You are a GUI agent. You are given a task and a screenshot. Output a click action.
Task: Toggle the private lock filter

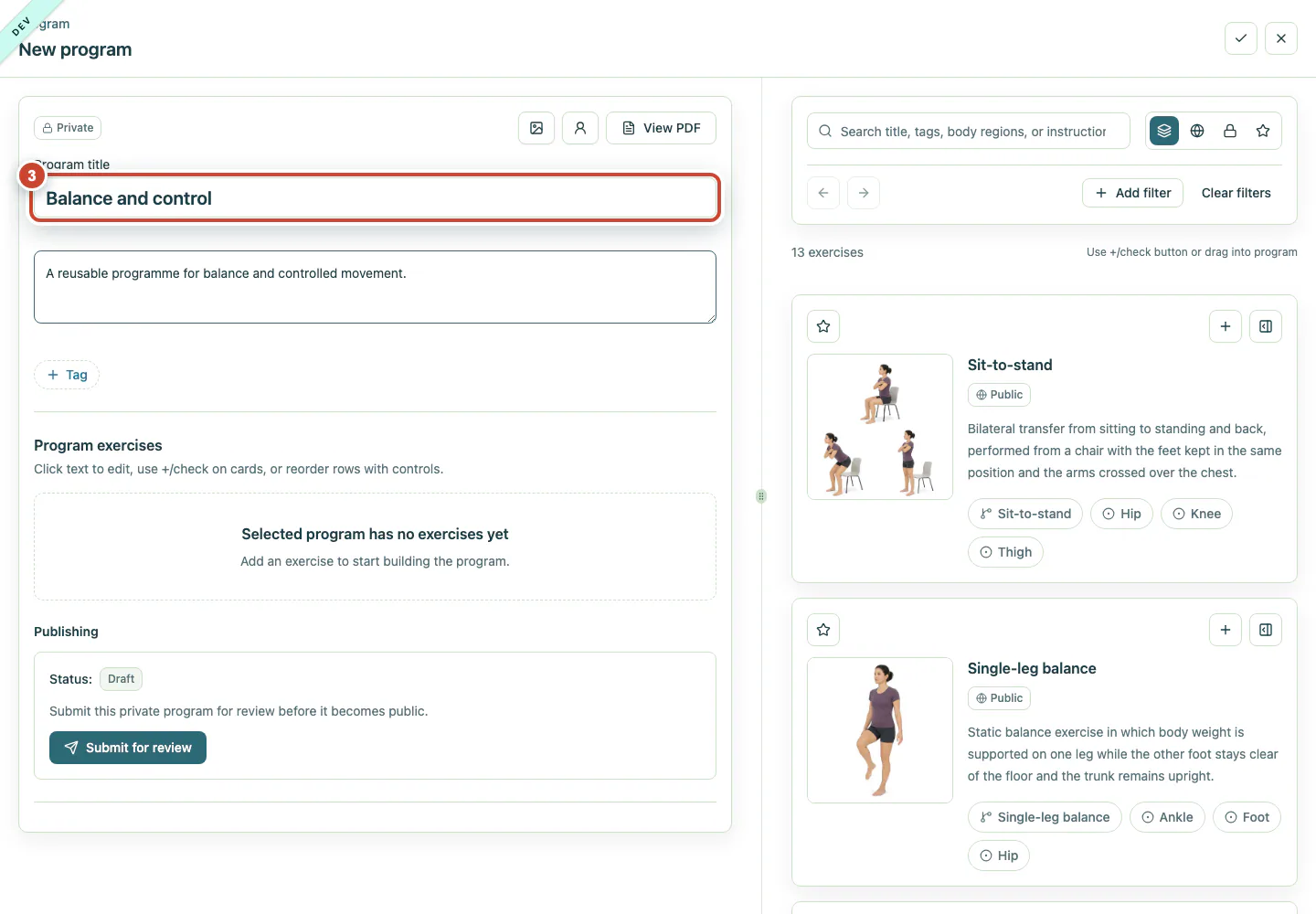click(1230, 131)
